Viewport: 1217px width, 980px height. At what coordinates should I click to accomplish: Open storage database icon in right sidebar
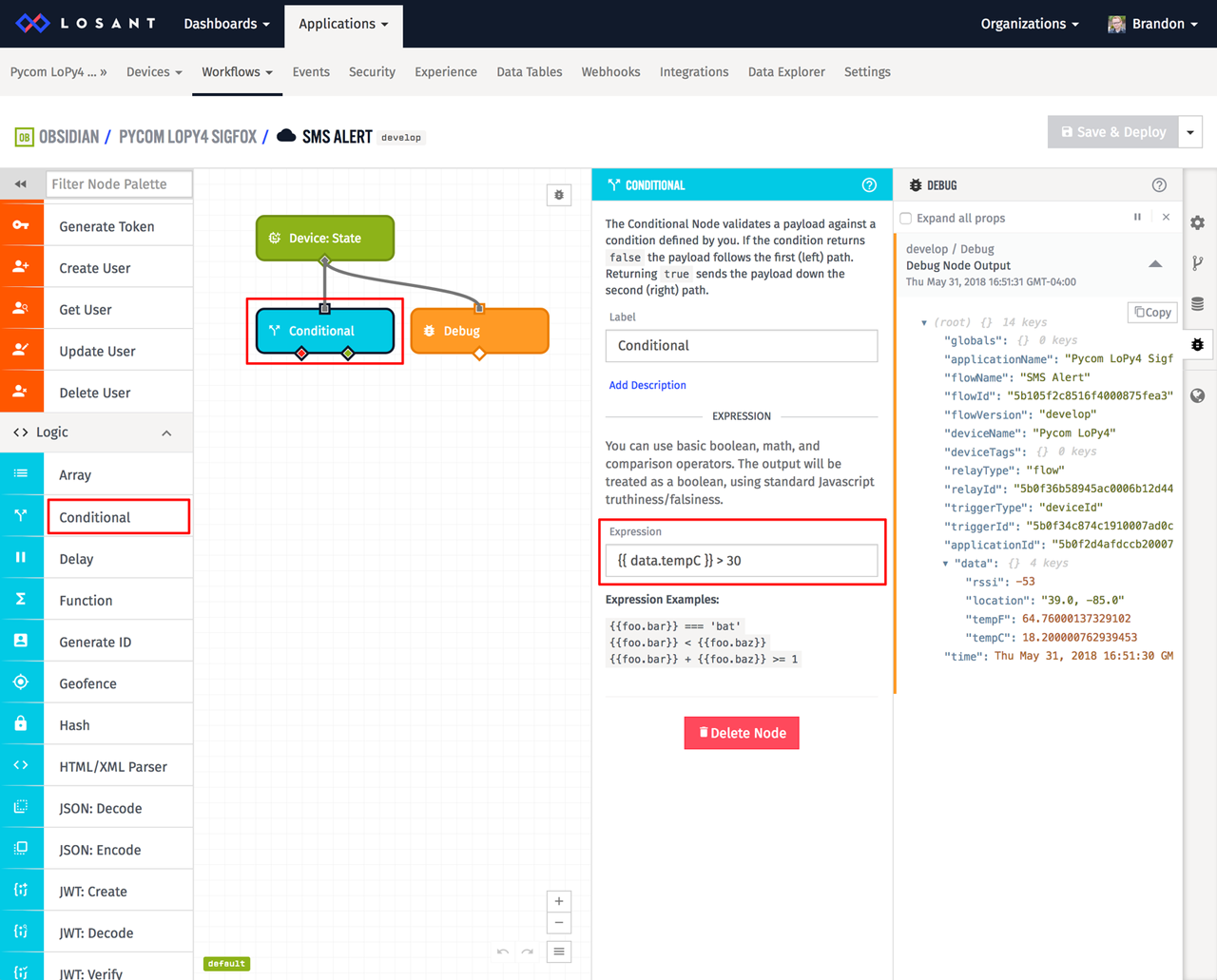pyautogui.click(x=1198, y=304)
